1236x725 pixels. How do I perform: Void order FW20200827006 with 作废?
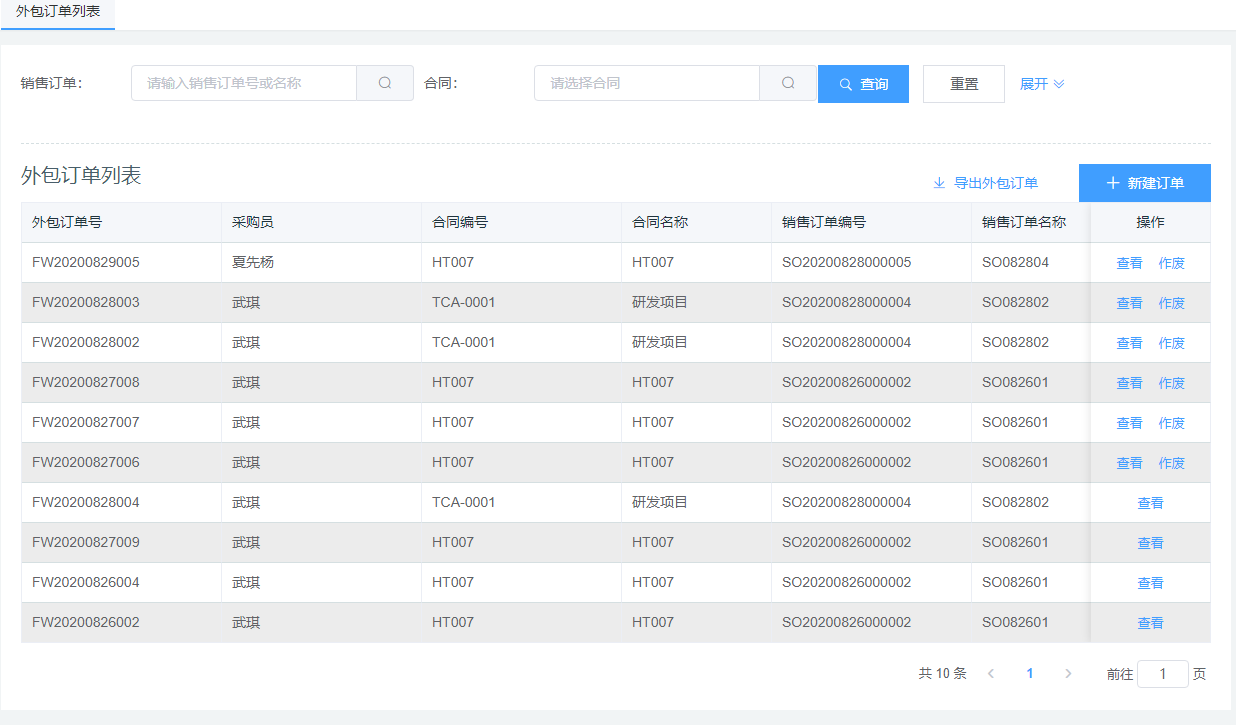coord(1171,463)
